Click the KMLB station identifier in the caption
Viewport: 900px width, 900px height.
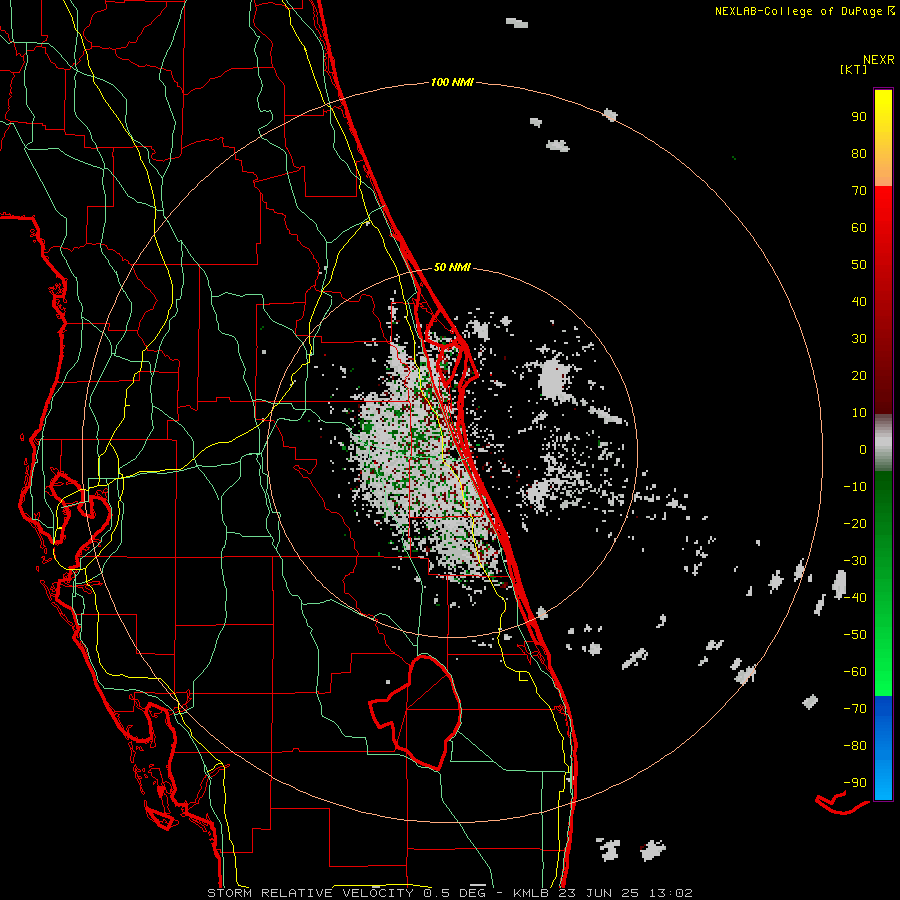click(532, 893)
